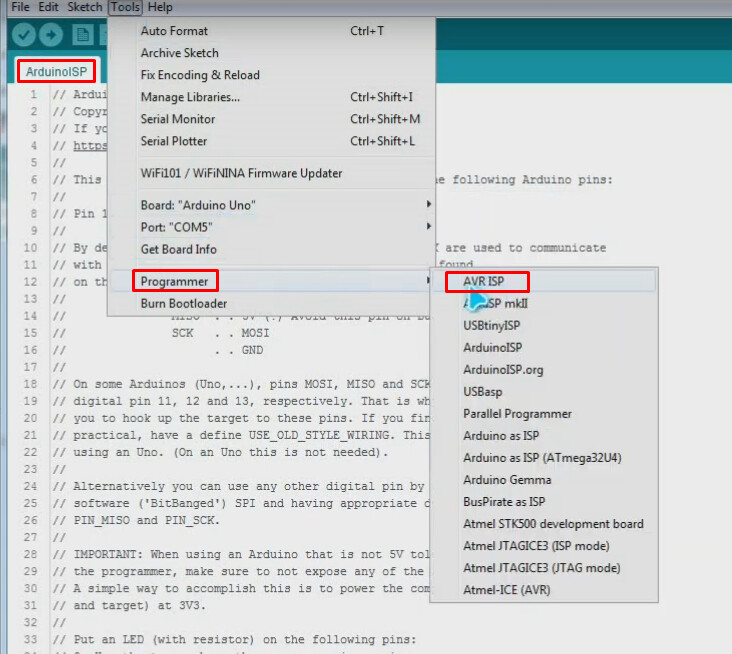Click 'Put an LED (with resistor)' comment line
Viewport: 732px width, 654px height.
[234, 639]
